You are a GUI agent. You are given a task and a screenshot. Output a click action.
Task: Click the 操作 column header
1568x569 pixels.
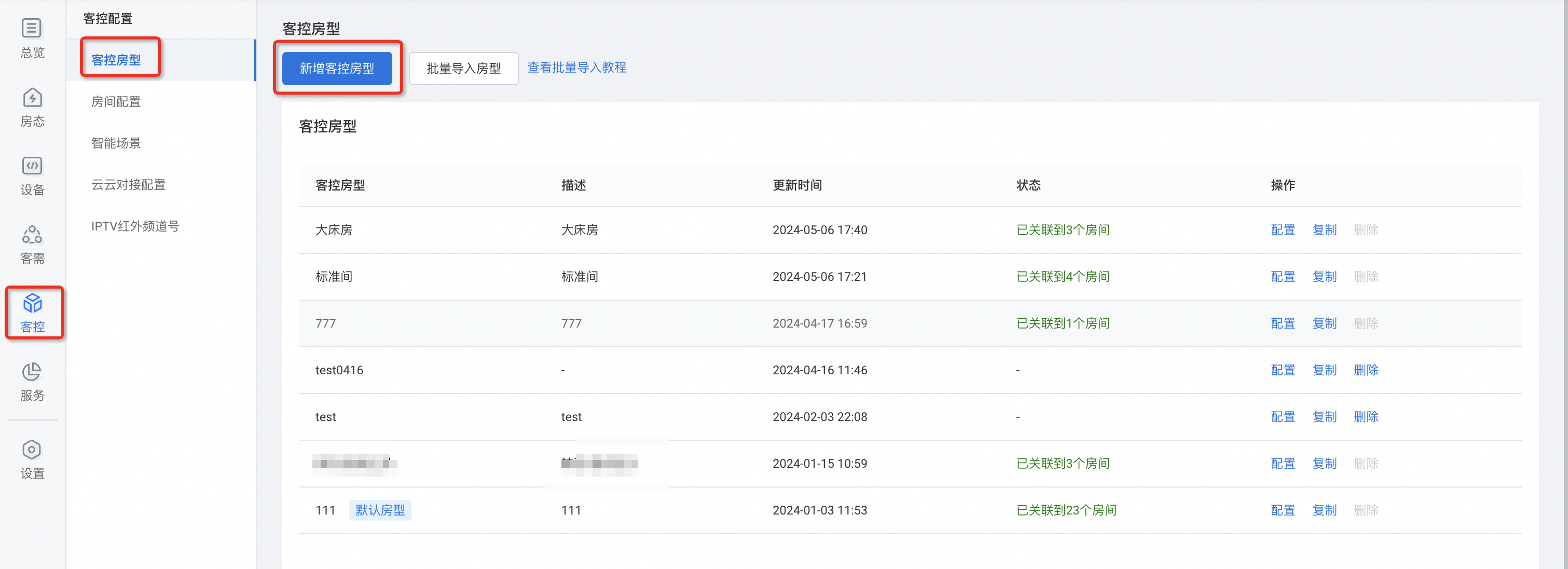1283,185
